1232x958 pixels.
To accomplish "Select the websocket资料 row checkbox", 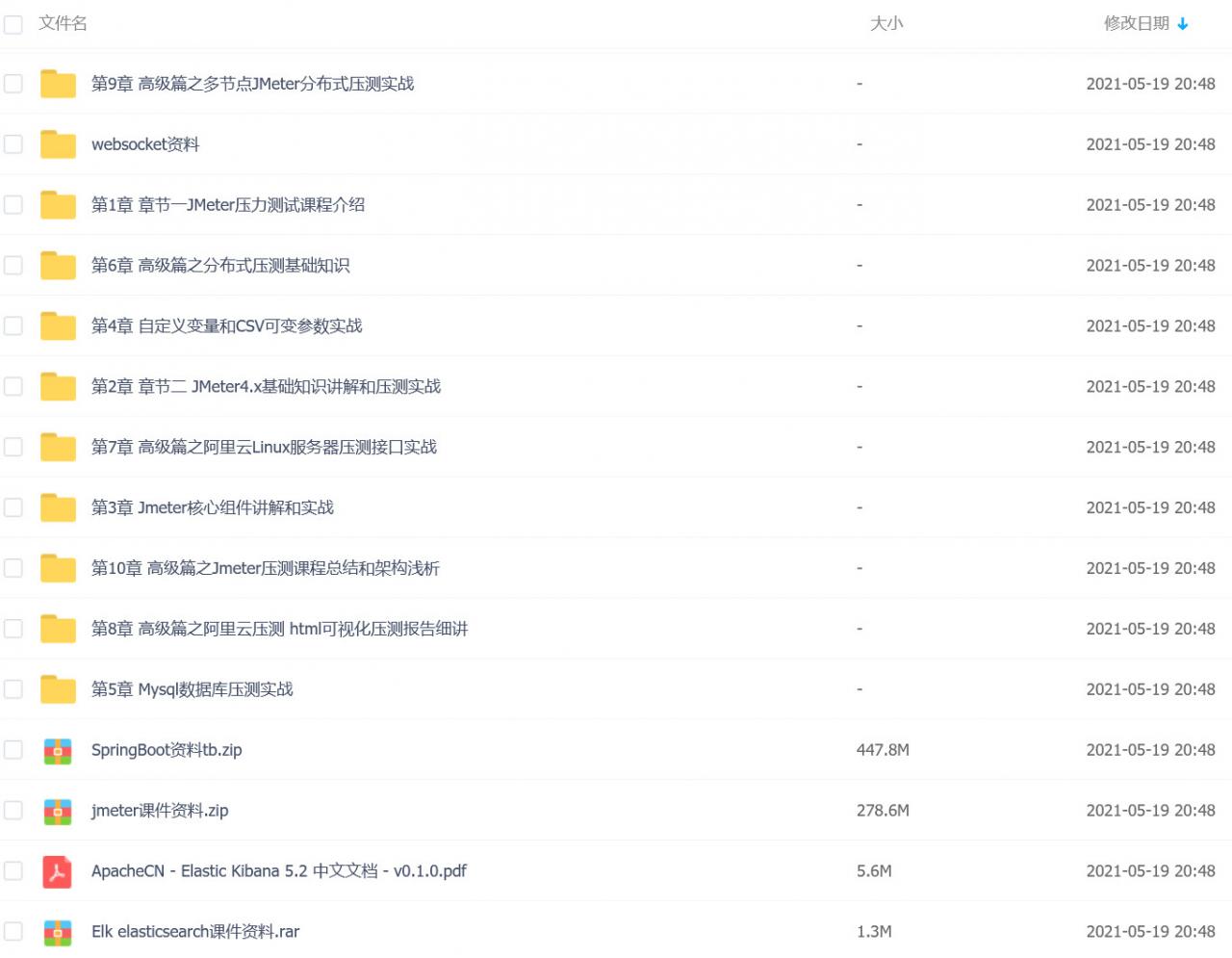I will click(13, 144).
